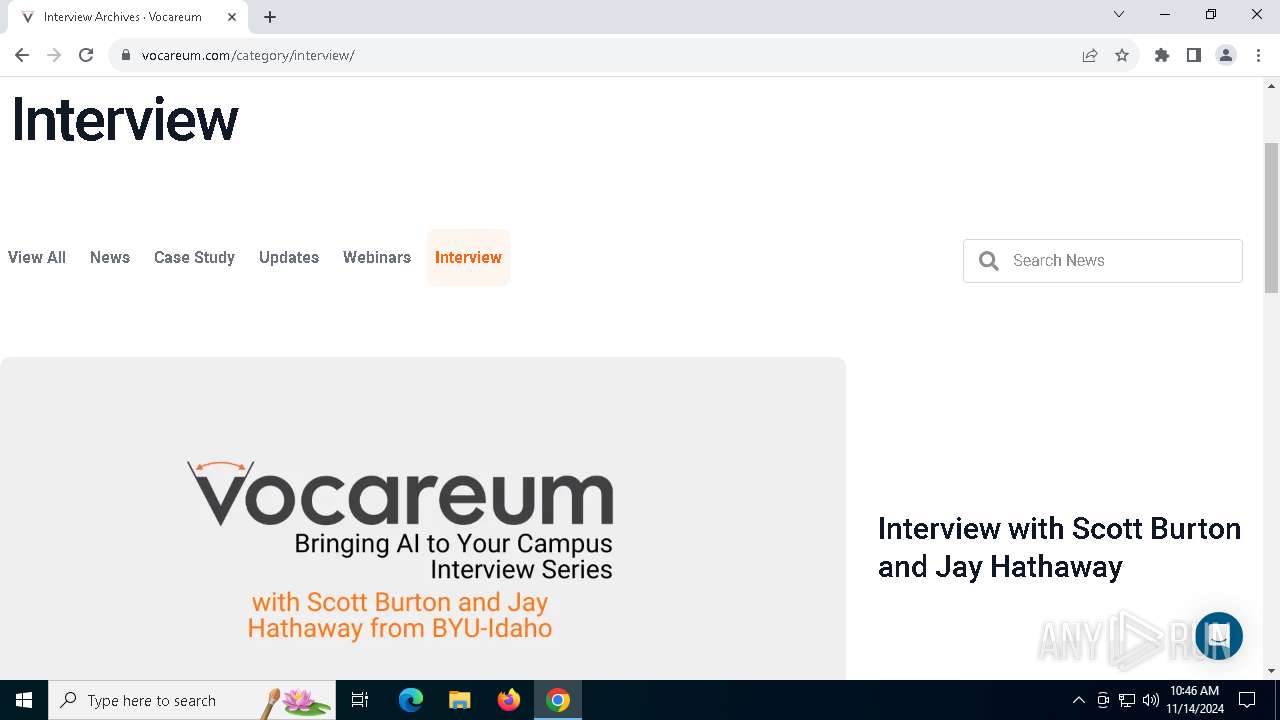
Task: Open network tray icon
Action: tap(1127, 700)
